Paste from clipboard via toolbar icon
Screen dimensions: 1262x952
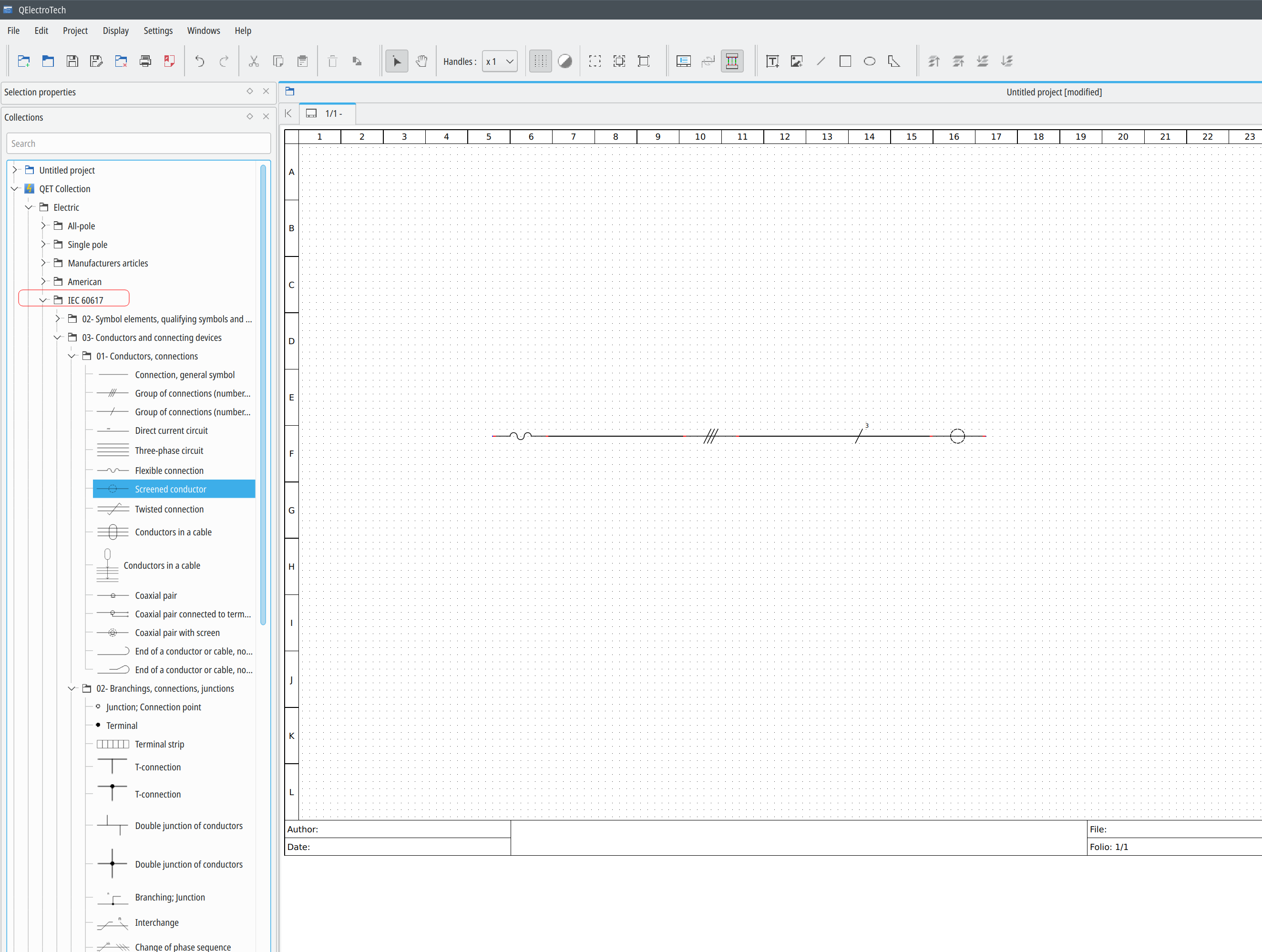pos(303,61)
